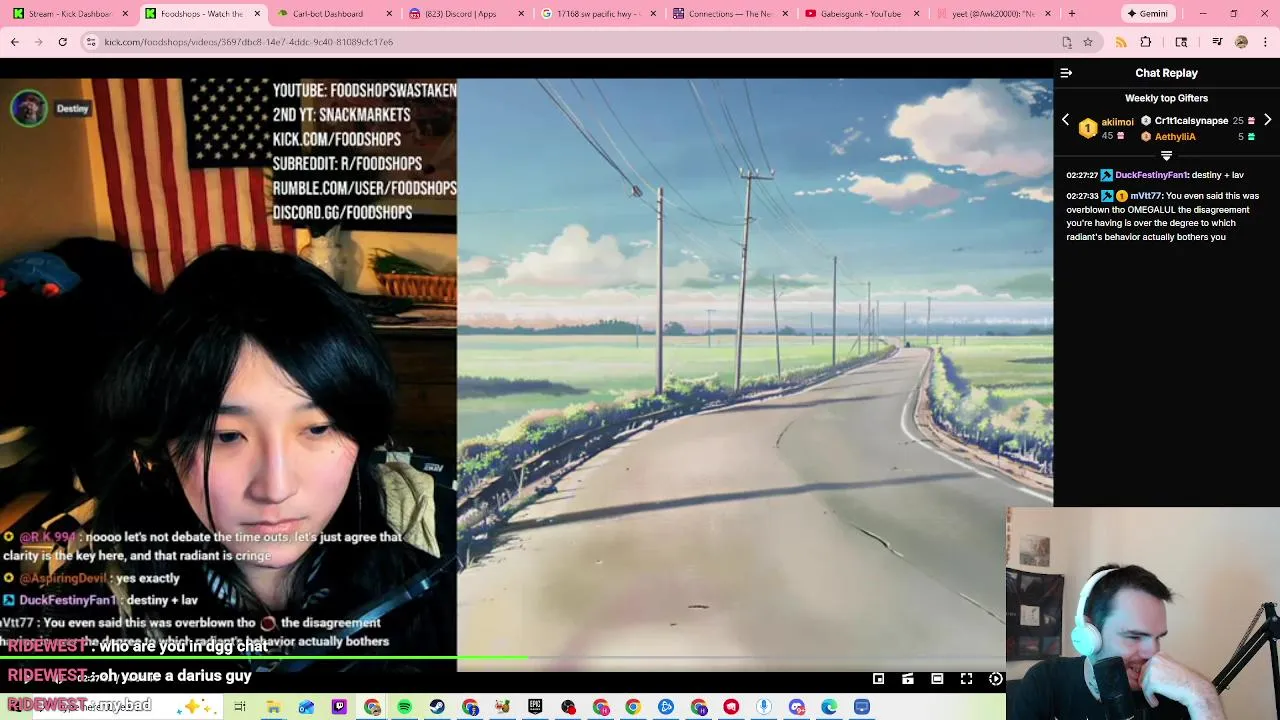
Task: Go forward in browser history
Action: pyautogui.click(x=38, y=42)
